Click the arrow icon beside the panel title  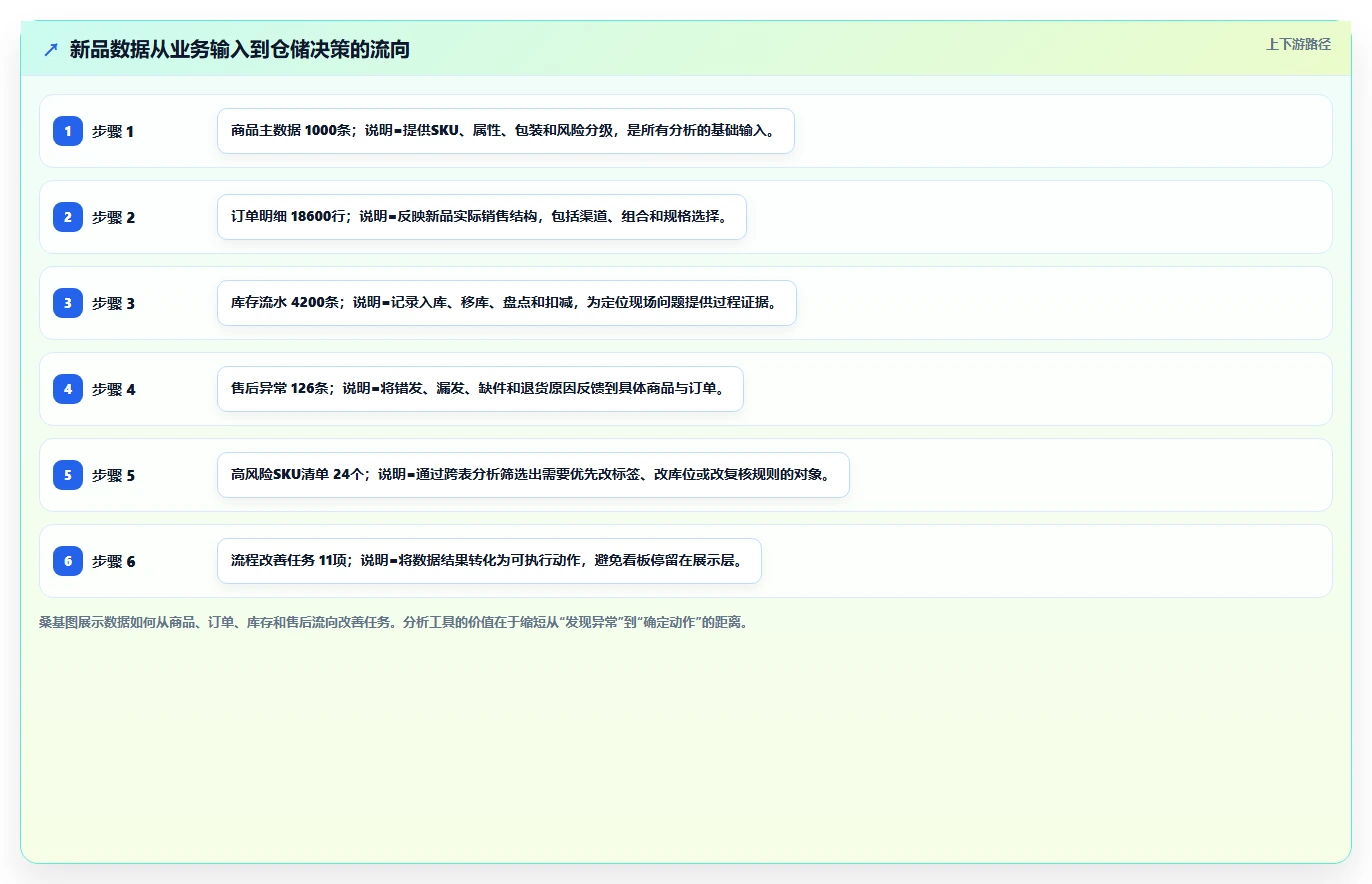tap(51, 50)
